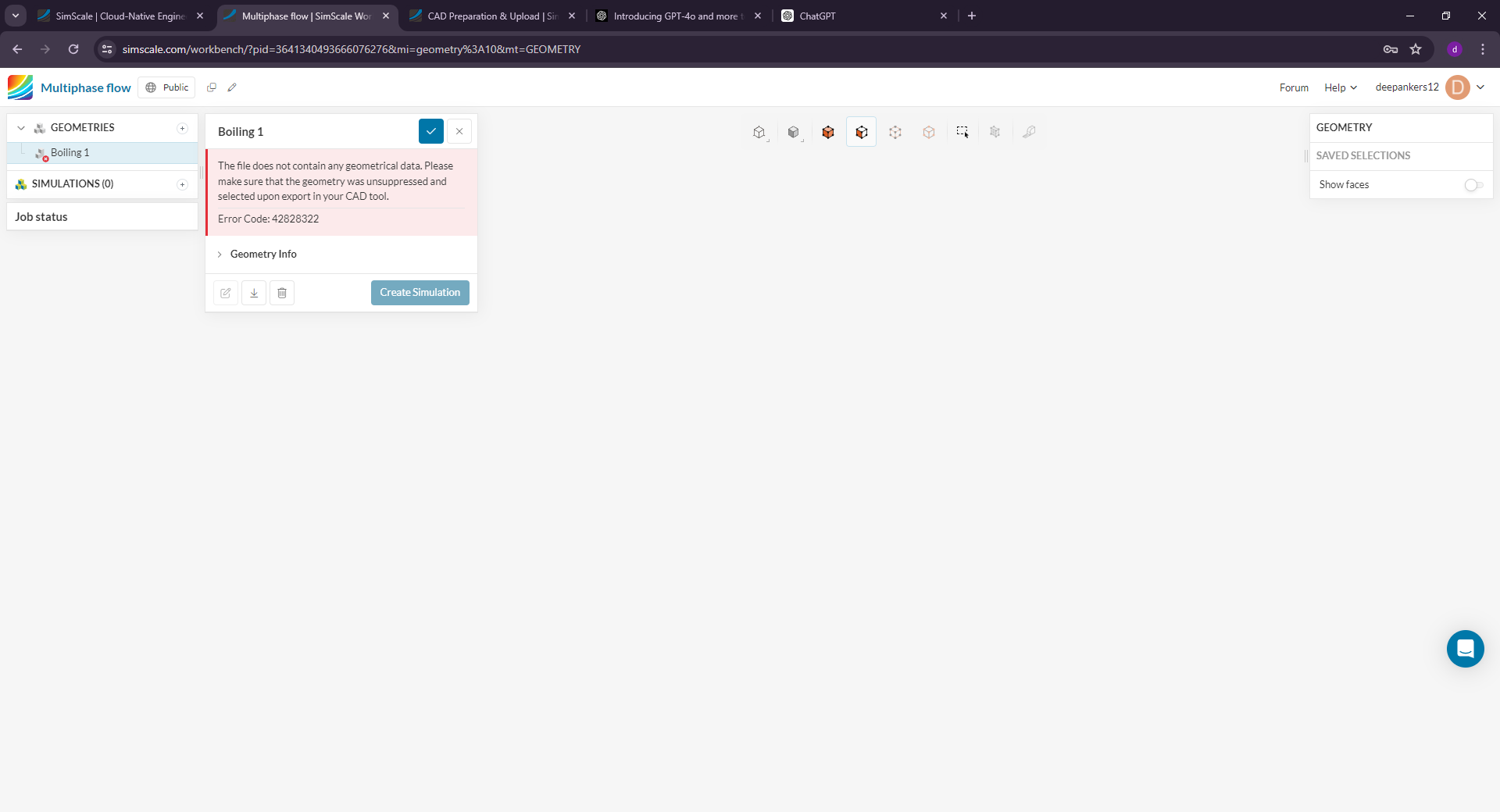Open the Chrome three-dot menu
Screen dimensions: 1500x812
(1483, 49)
